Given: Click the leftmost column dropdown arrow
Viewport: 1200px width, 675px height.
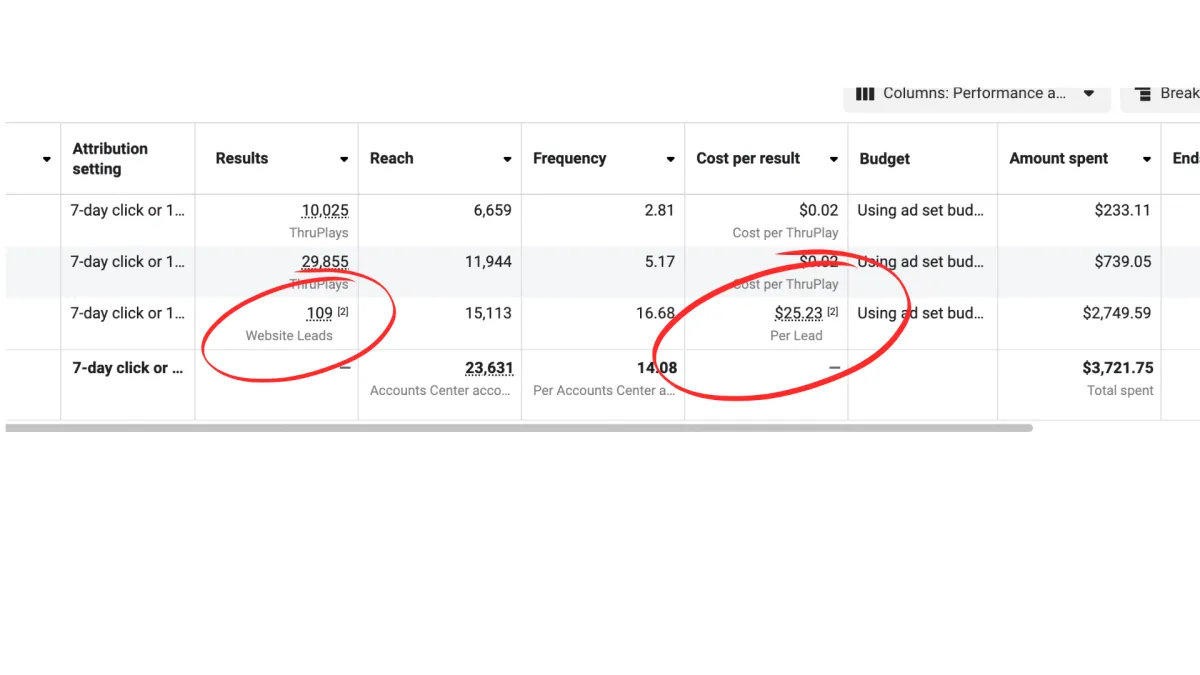Looking at the screenshot, I should pos(46,159).
